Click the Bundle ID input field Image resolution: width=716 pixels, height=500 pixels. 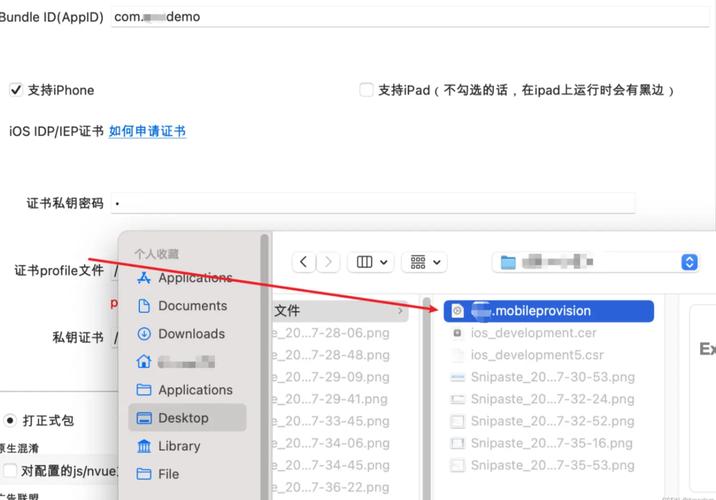pos(410,17)
